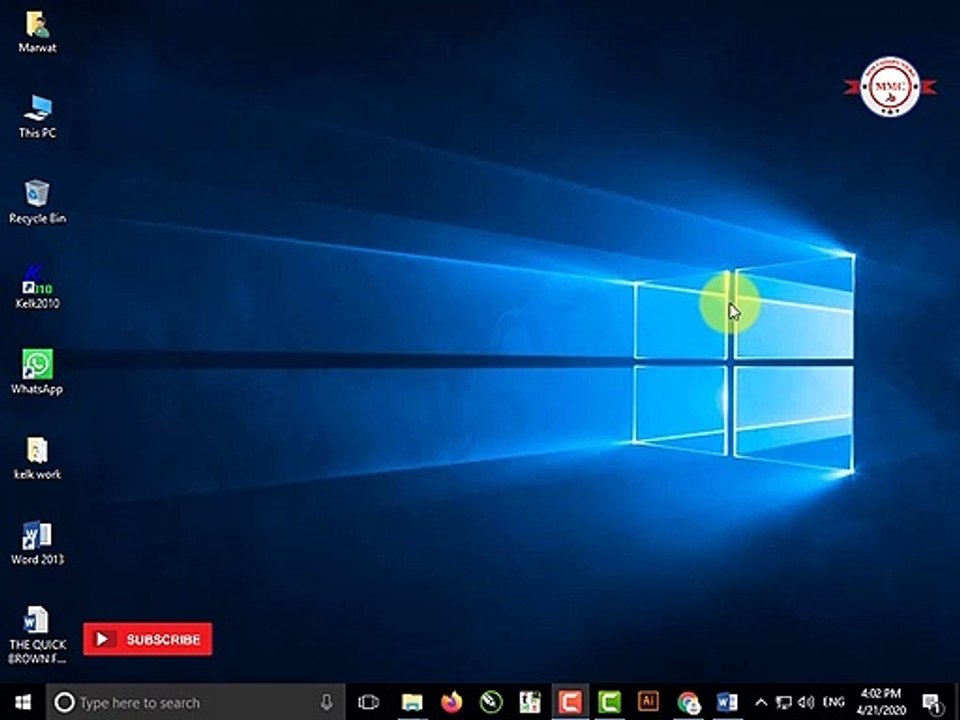
Task: Click the Type here to search box
Action: coord(196,702)
